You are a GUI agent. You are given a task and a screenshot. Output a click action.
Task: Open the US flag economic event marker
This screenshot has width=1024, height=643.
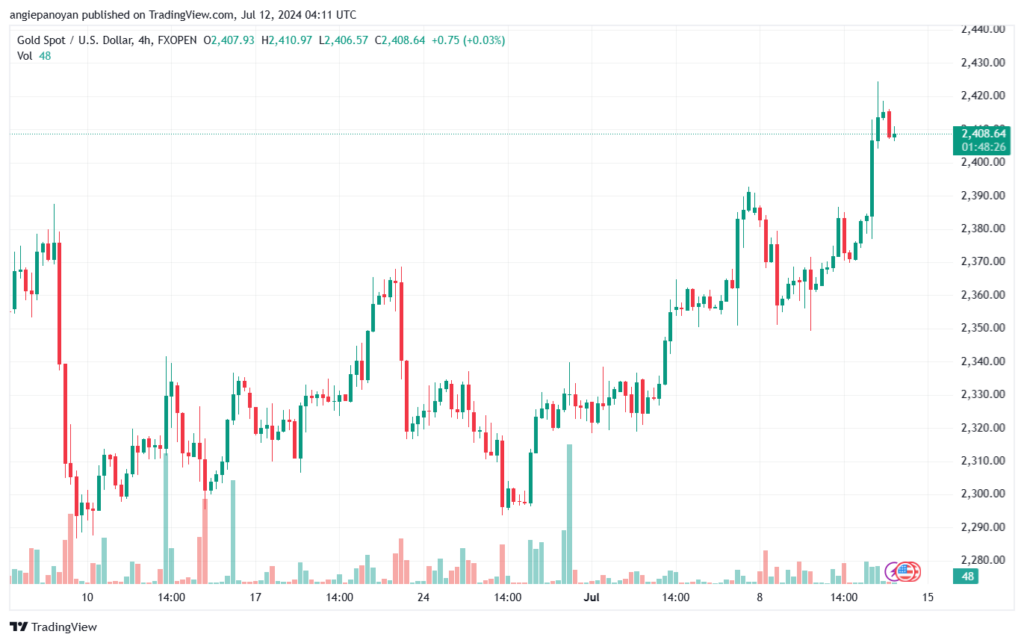(906, 572)
